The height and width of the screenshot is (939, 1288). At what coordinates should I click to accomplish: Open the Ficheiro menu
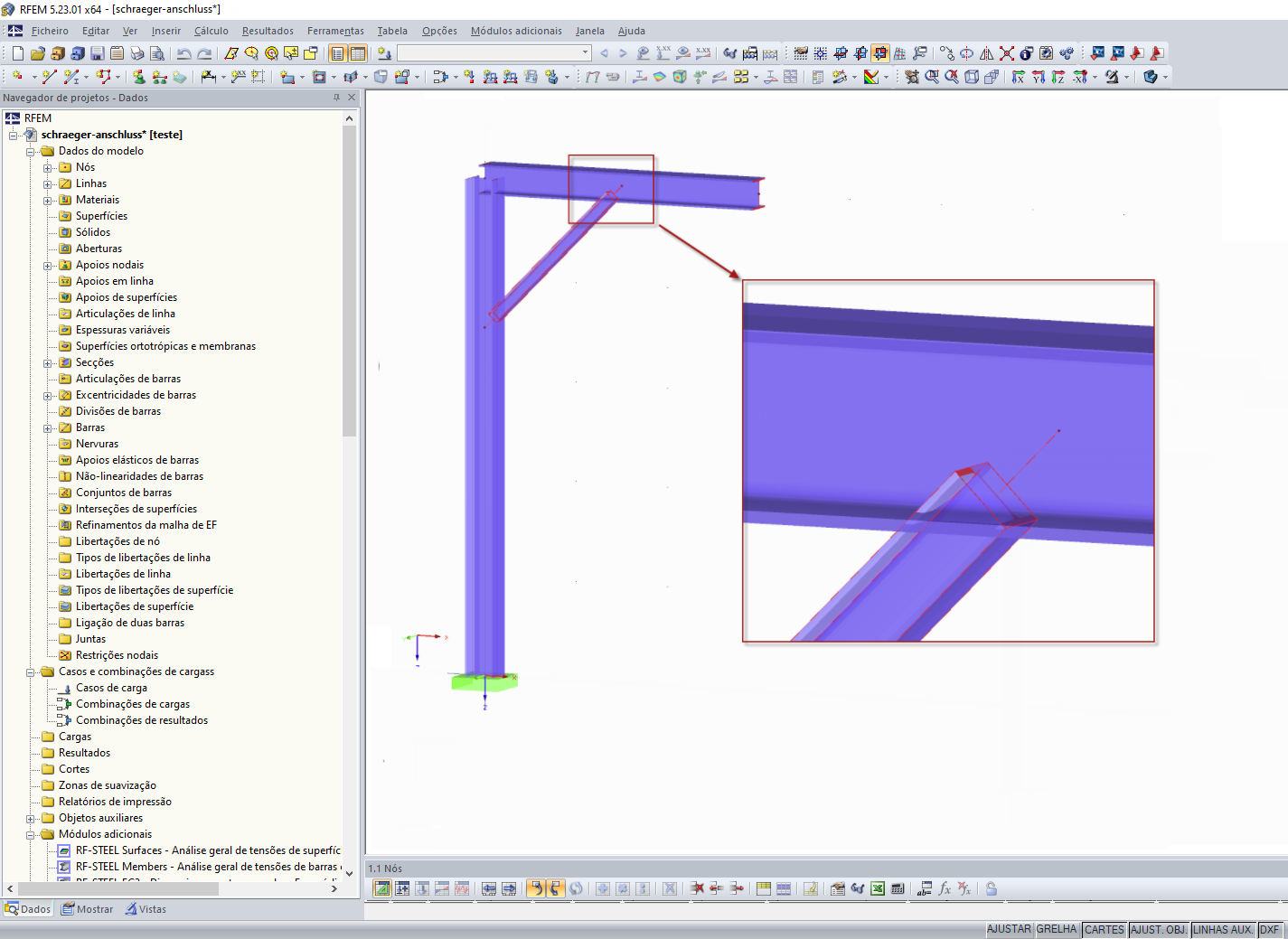pyautogui.click(x=50, y=31)
